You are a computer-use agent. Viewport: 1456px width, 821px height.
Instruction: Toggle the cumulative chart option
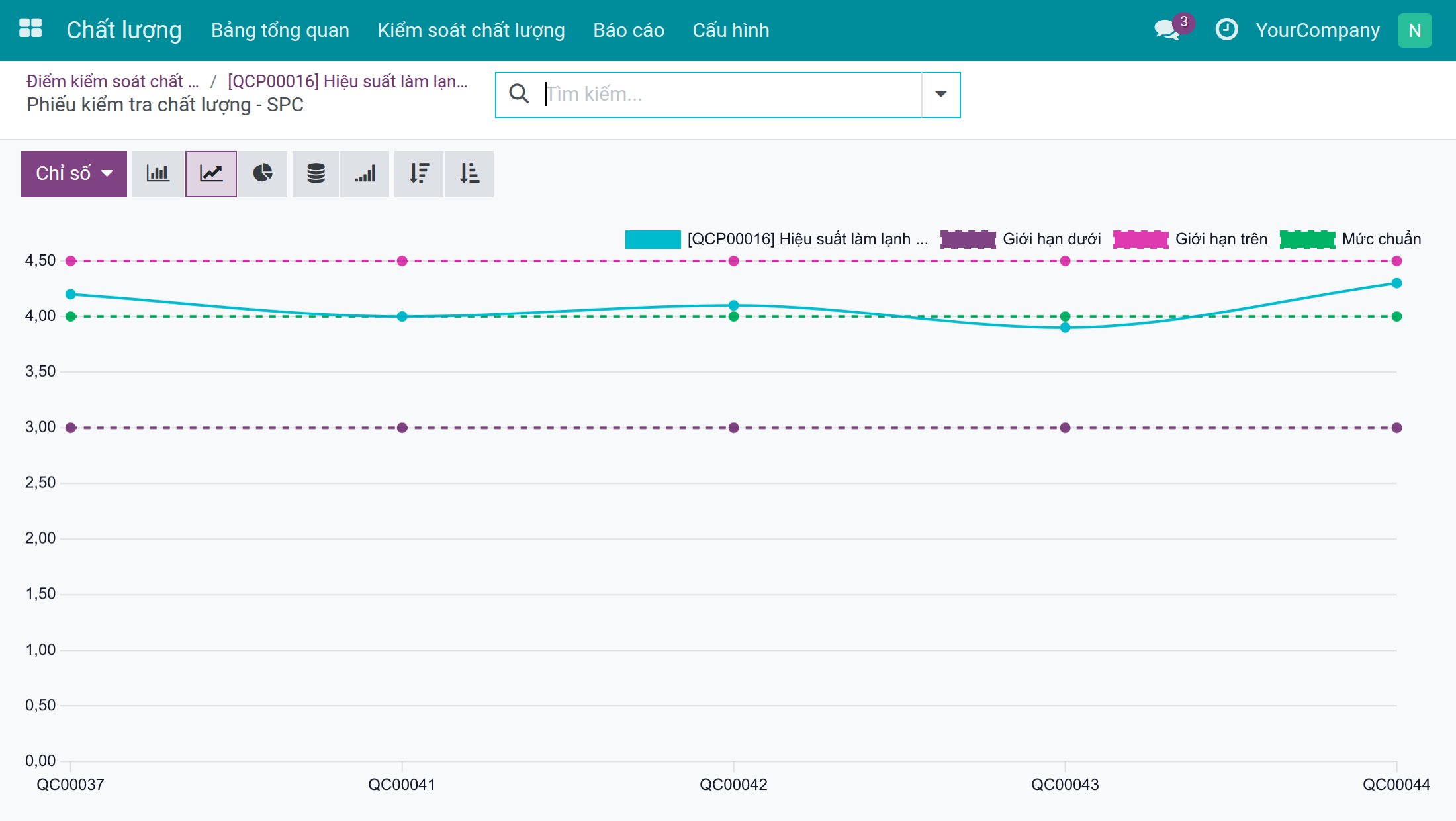365,173
